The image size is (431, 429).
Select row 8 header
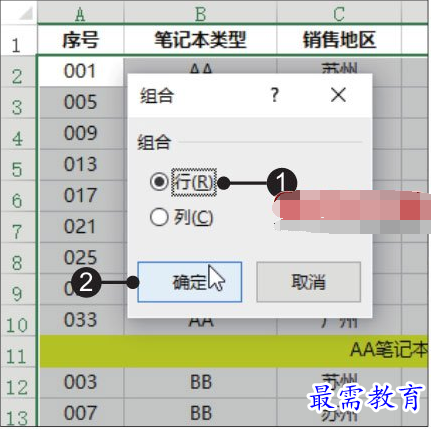point(18,258)
